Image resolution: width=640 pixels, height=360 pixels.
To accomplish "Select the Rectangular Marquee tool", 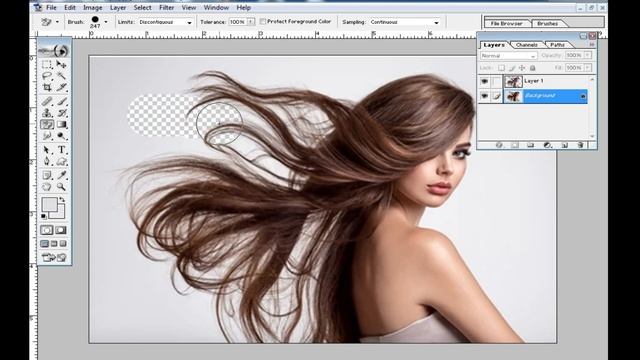I will 47,64.
